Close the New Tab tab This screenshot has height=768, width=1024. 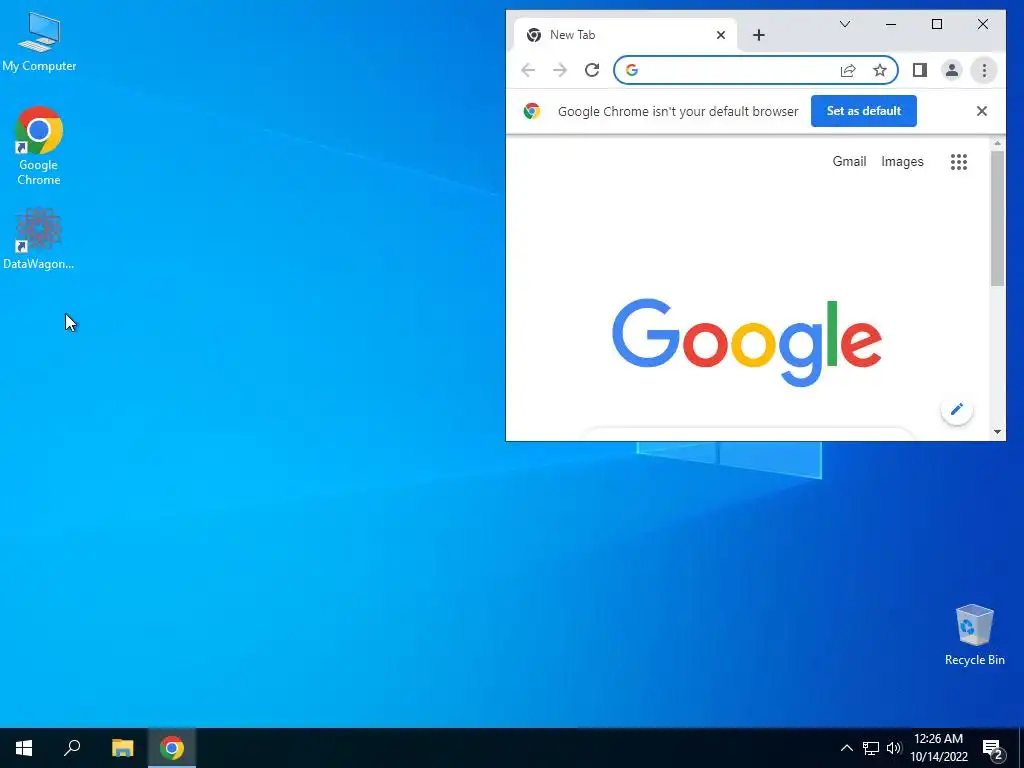(720, 35)
